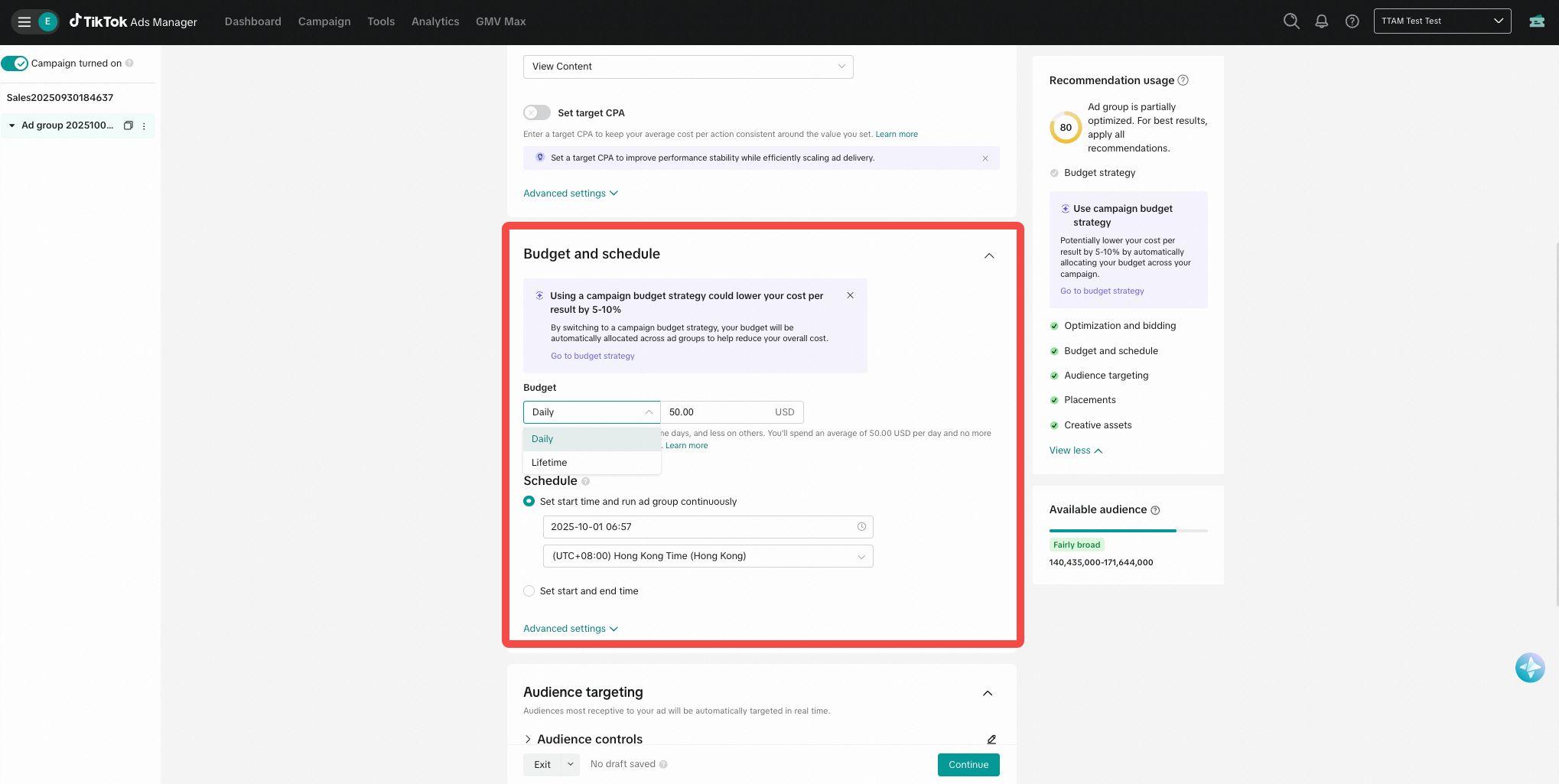Open the View Content optimization dropdown
This screenshot has width=1559, height=784.
coord(688,67)
